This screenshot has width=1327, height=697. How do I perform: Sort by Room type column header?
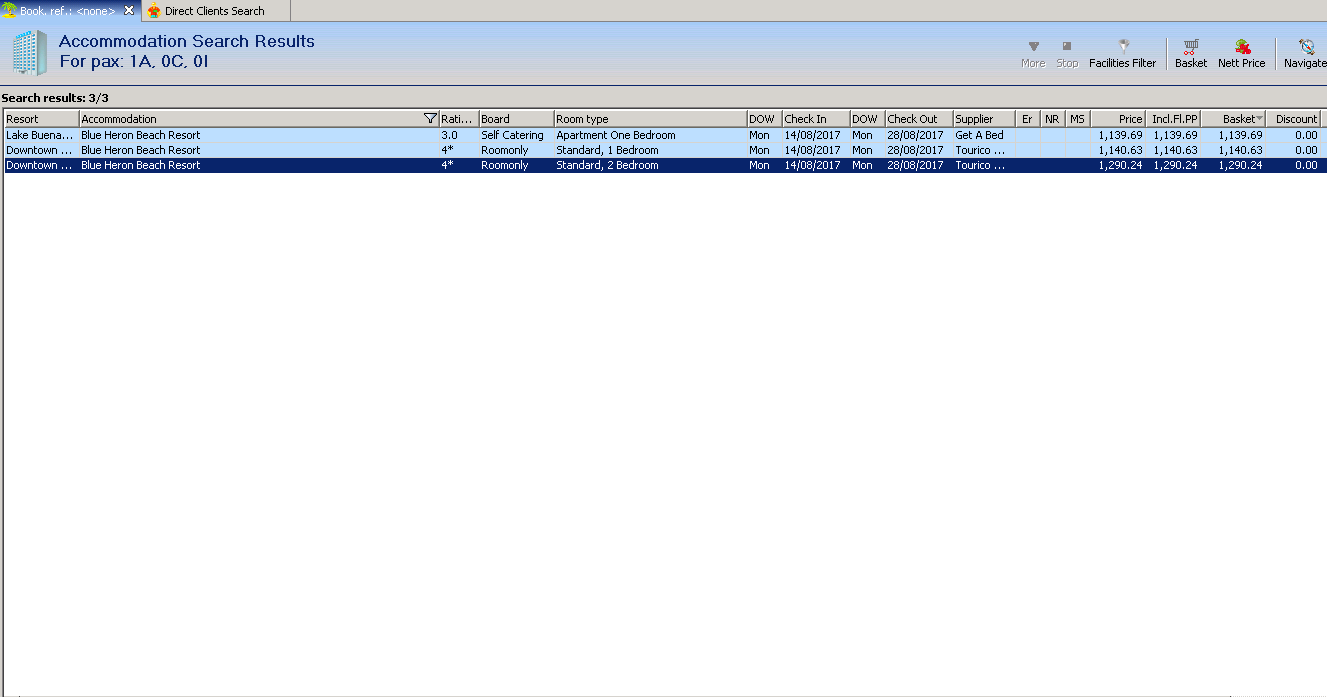(650, 119)
